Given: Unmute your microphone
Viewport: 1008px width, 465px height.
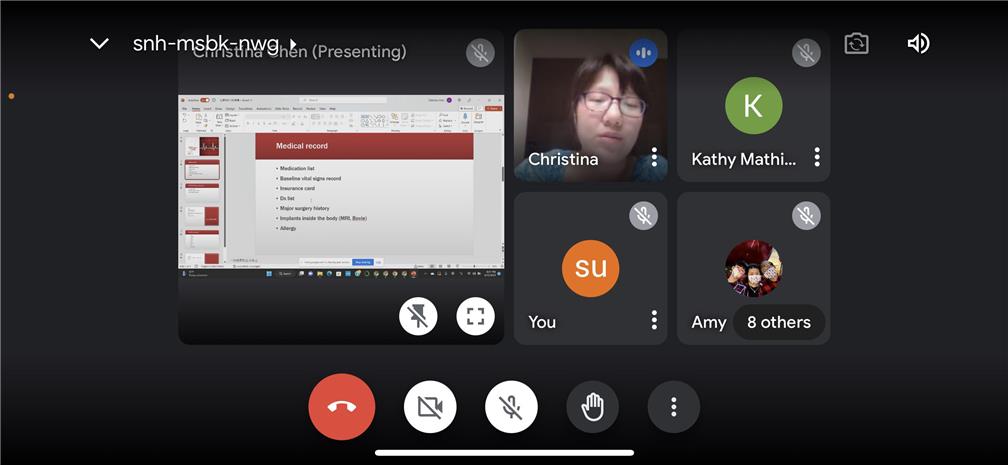Looking at the screenshot, I should (511, 407).
